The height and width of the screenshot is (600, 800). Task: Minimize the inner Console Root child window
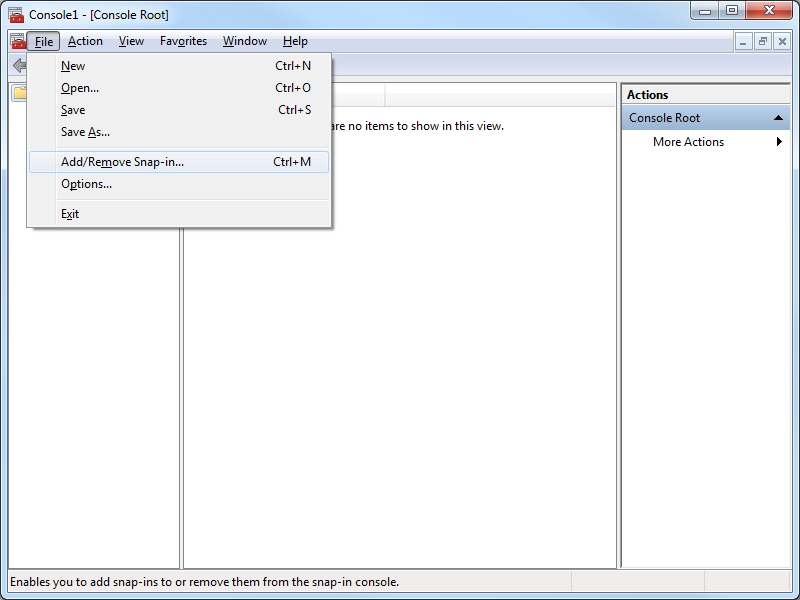pos(743,41)
